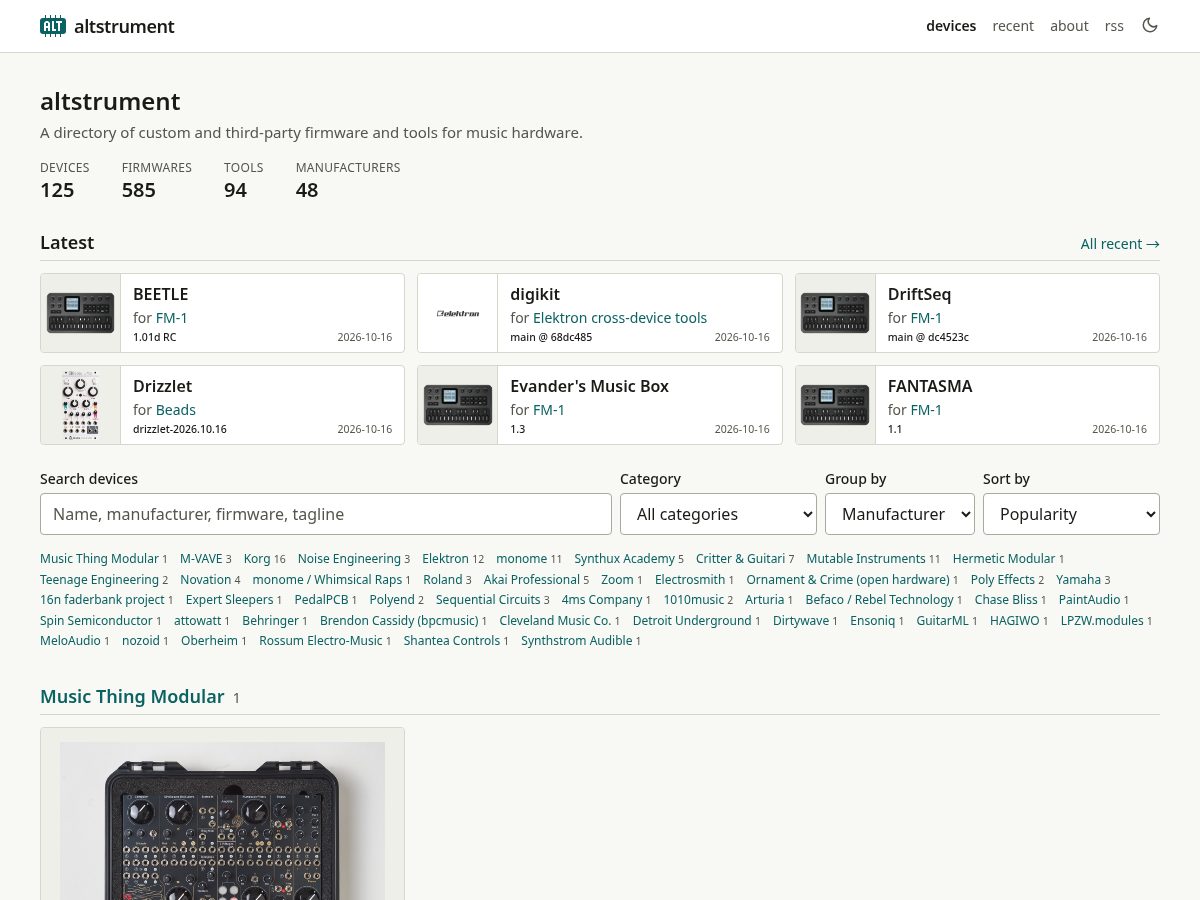Open the Category dropdown
The height and width of the screenshot is (900, 1200).
tap(718, 514)
